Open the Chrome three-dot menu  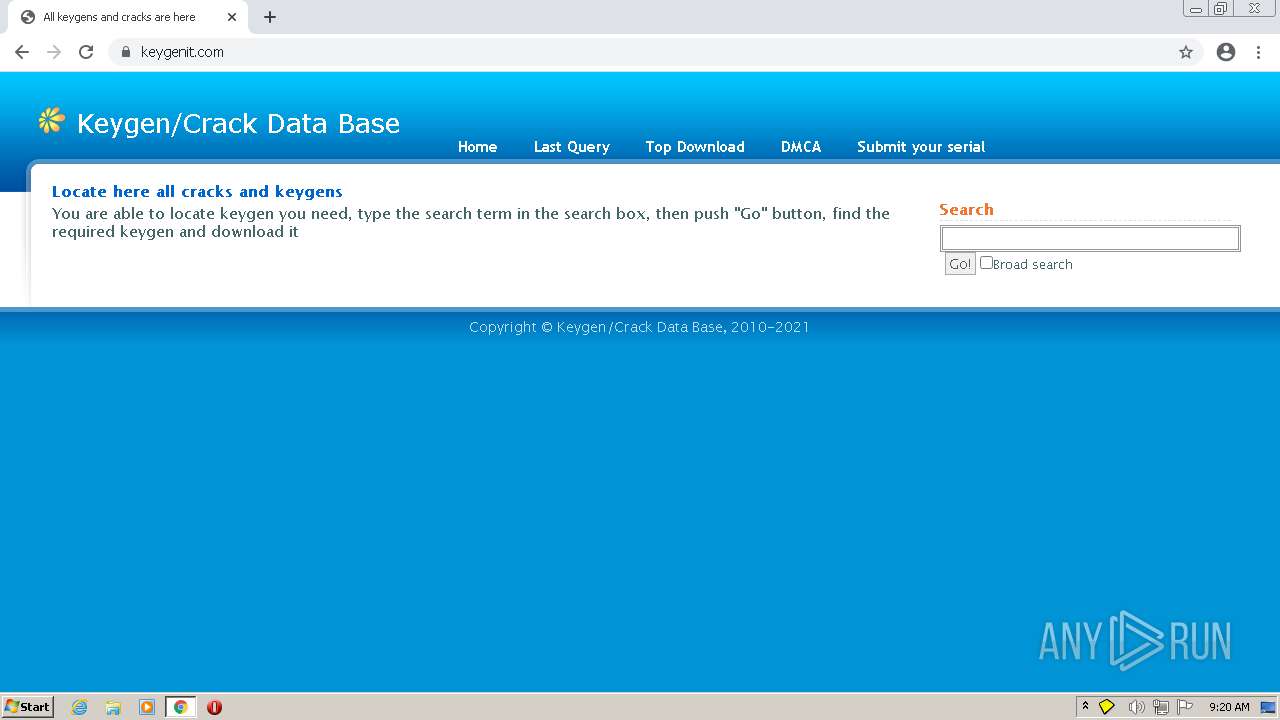click(1259, 52)
